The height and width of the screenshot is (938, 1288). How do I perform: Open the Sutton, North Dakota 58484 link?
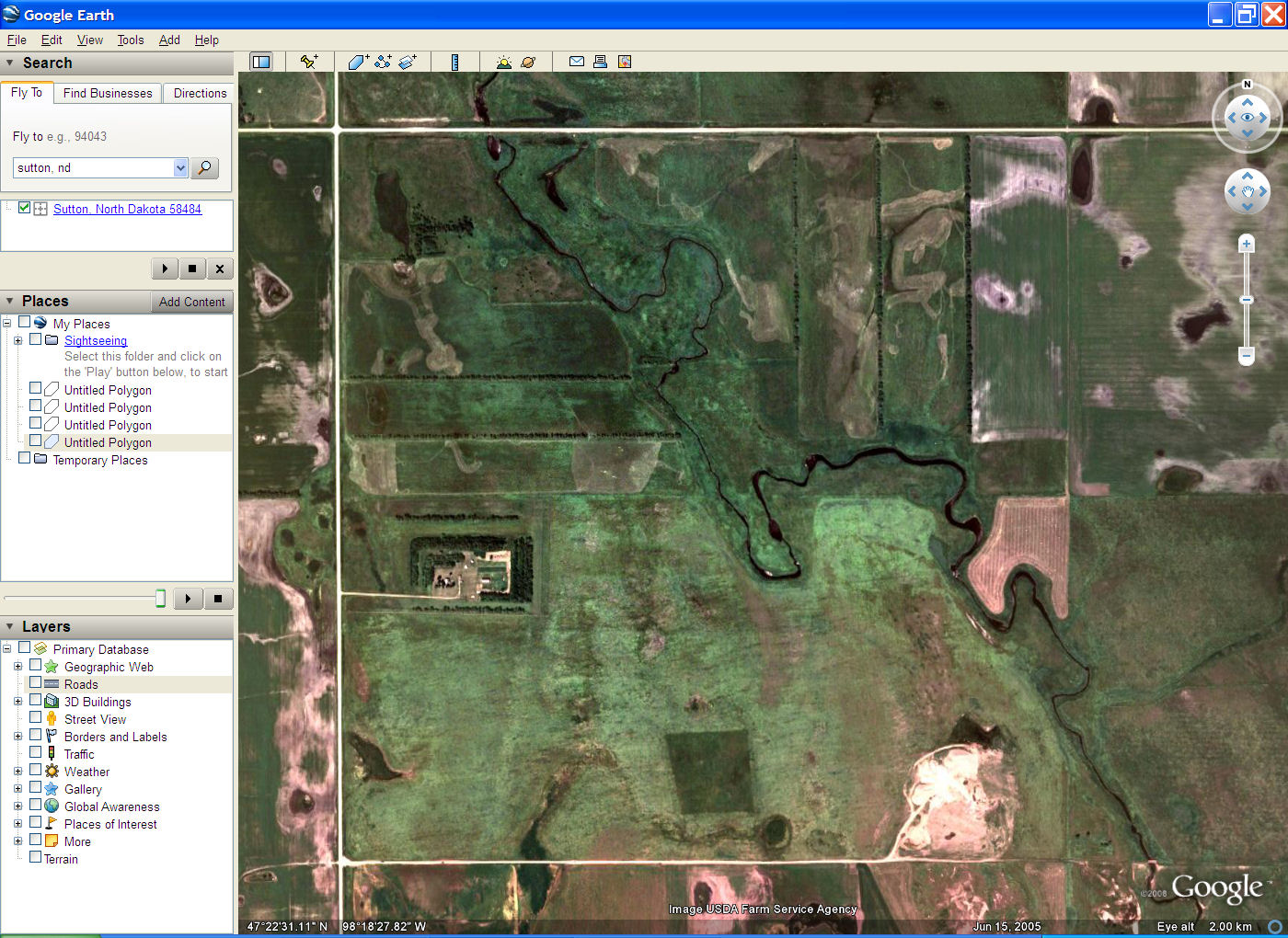point(127,209)
